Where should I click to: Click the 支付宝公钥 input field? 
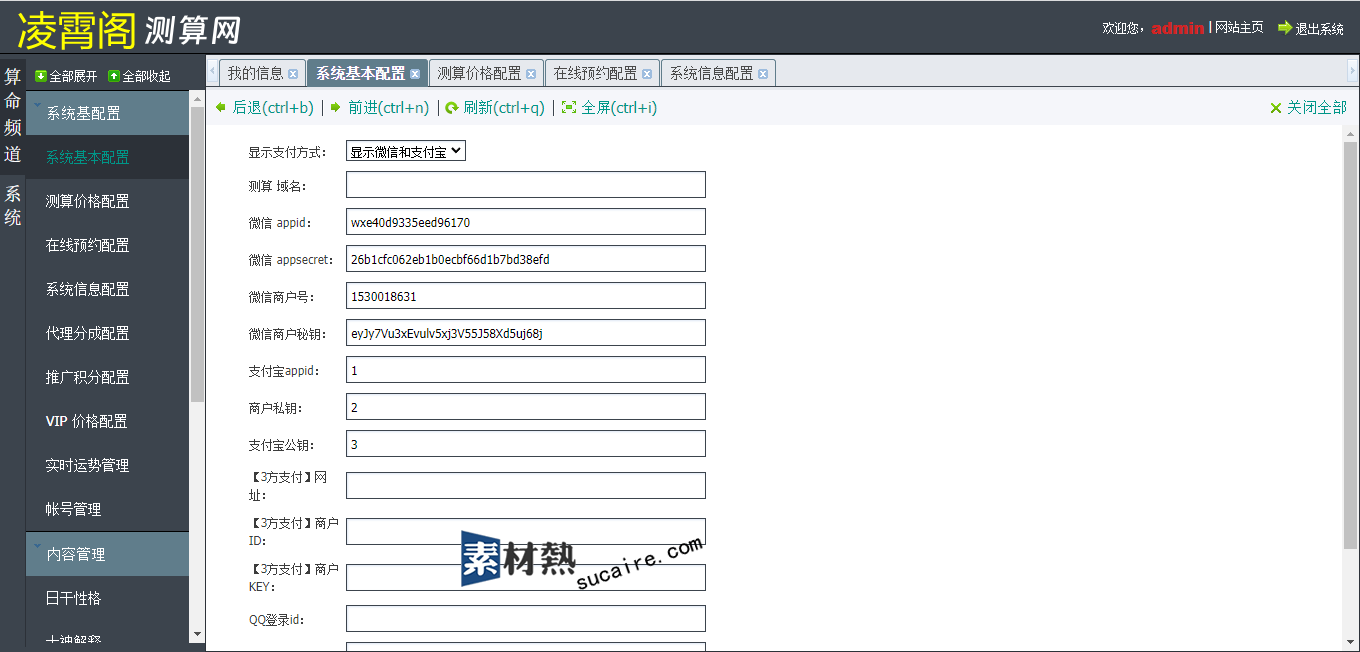coord(526,444)
